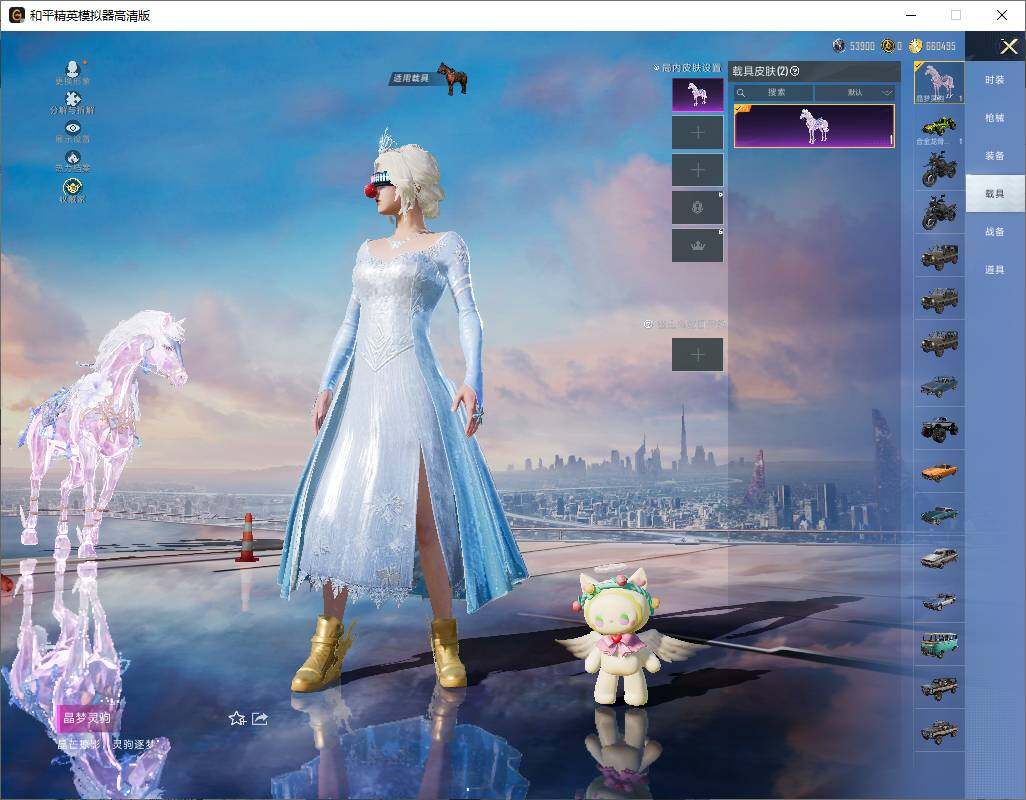Close the warehouse with the yellow X
The image size is (1026, 800).
tap(1008, 46)
